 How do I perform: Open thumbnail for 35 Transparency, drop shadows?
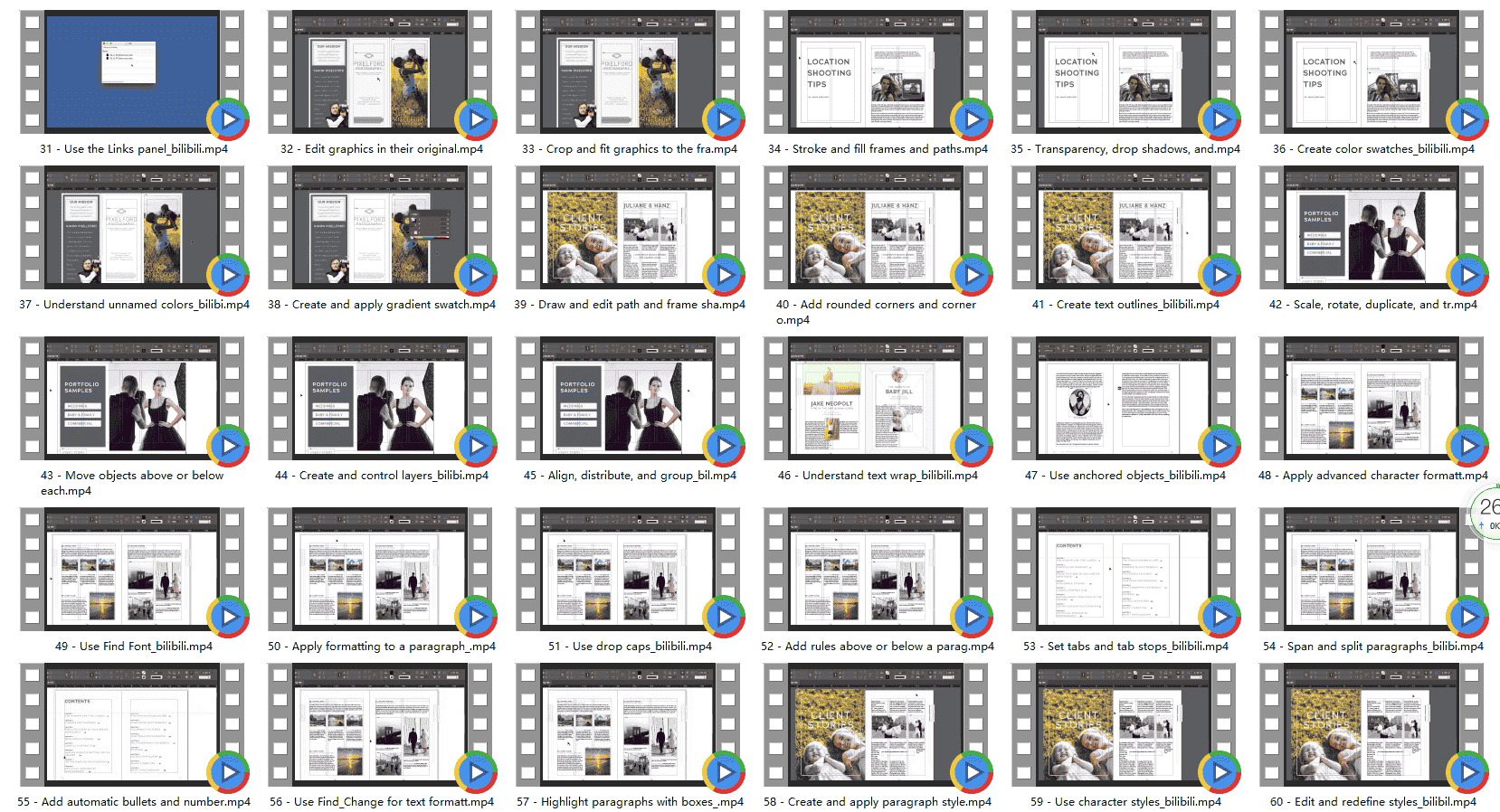pos(1124,72)
